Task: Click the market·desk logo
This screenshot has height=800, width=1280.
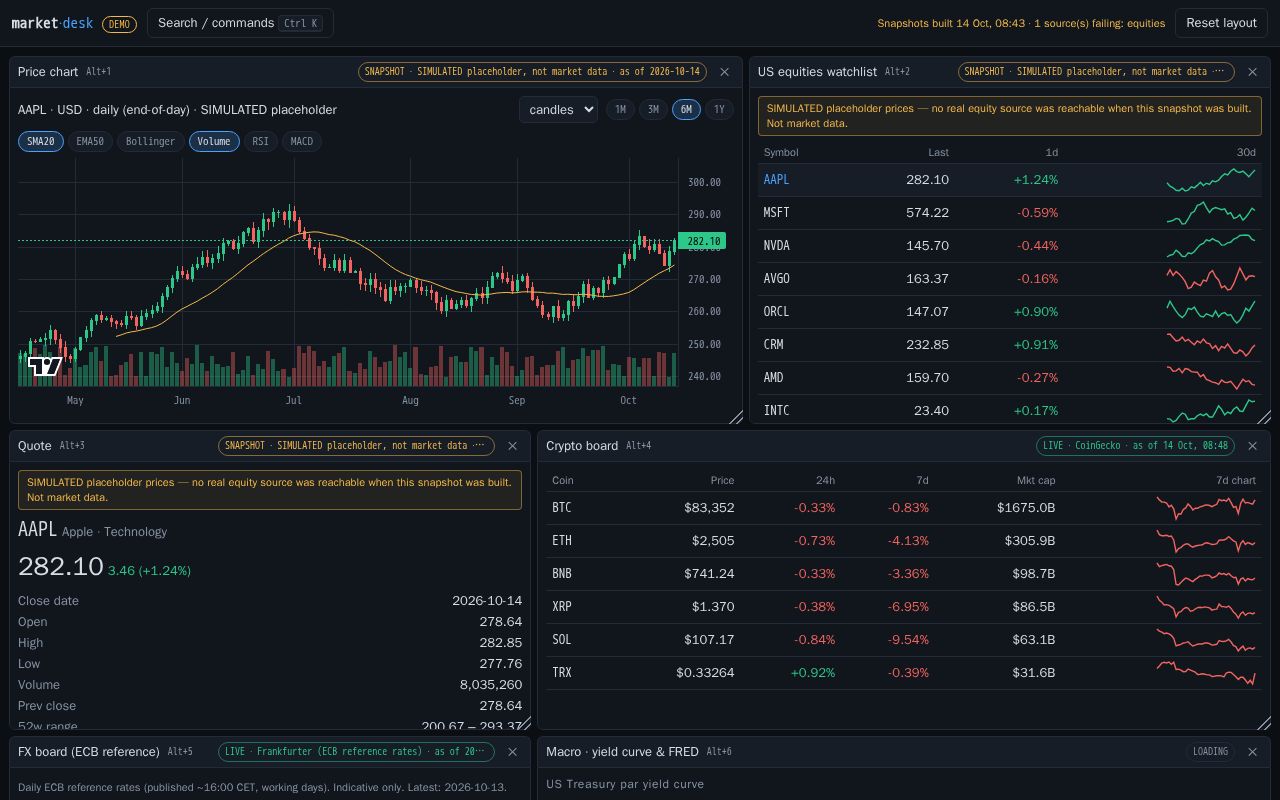Action: pyautogui.click(x=52, y=23)
